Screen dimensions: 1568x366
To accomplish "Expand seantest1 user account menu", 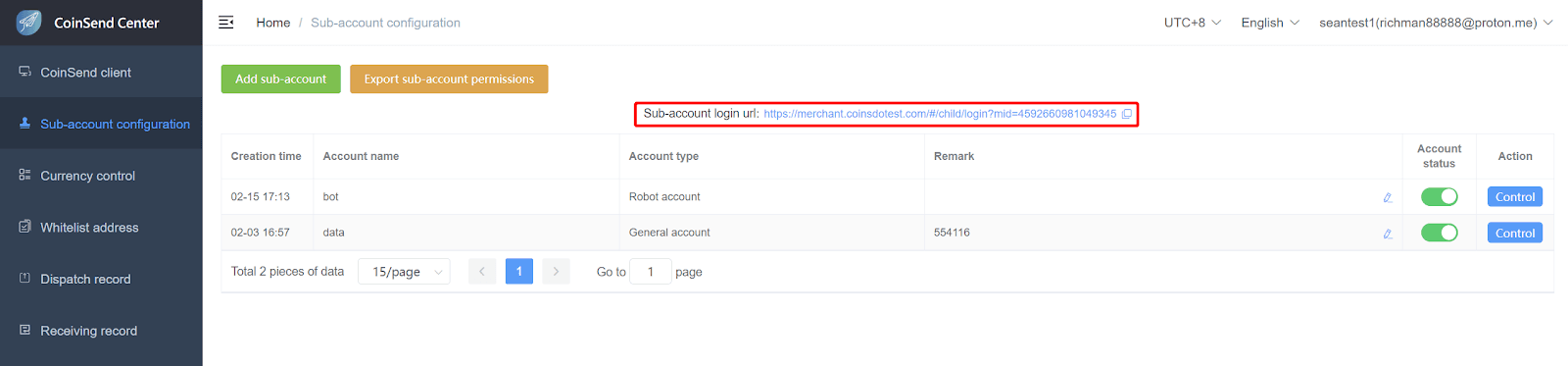I will point(1436,23).
